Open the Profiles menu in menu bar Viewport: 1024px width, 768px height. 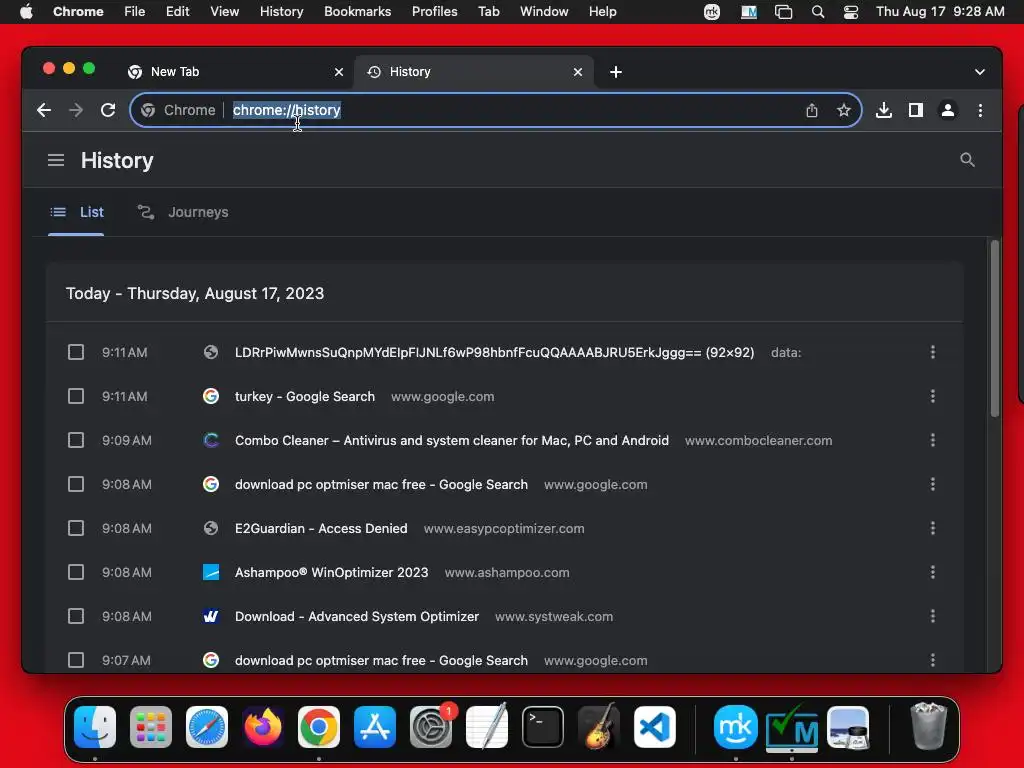coord(434,12)
